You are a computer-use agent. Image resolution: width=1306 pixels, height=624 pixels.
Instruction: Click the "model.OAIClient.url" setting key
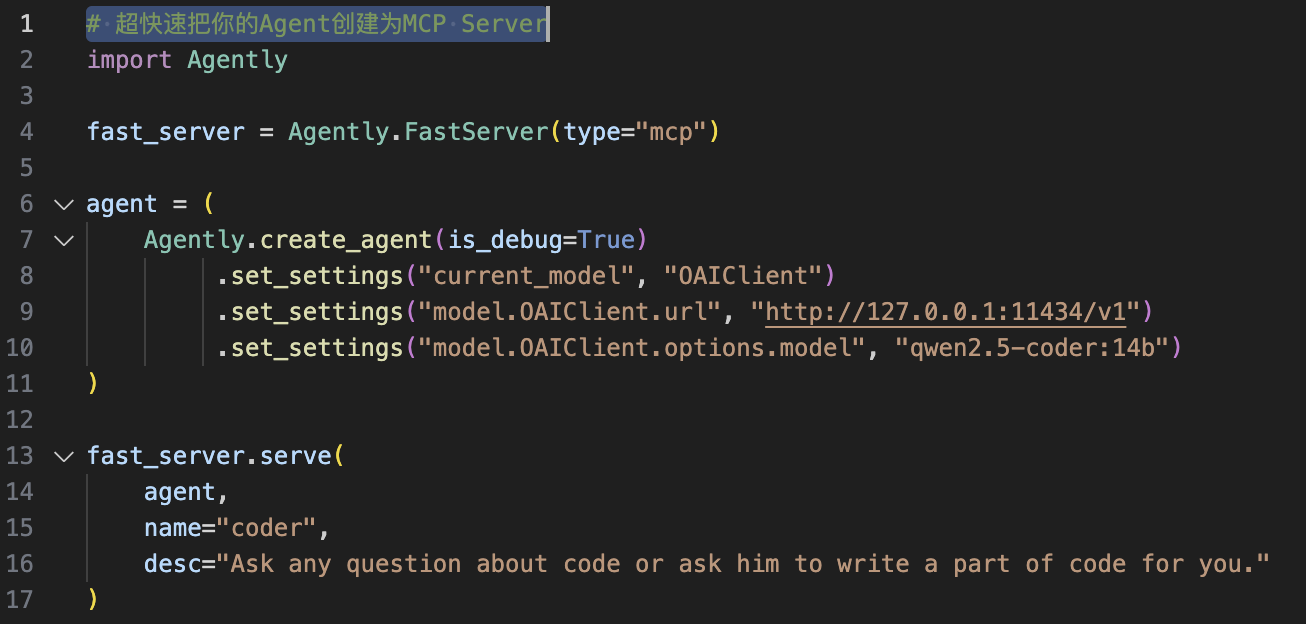pyautogui.click(x=569, y=312)
